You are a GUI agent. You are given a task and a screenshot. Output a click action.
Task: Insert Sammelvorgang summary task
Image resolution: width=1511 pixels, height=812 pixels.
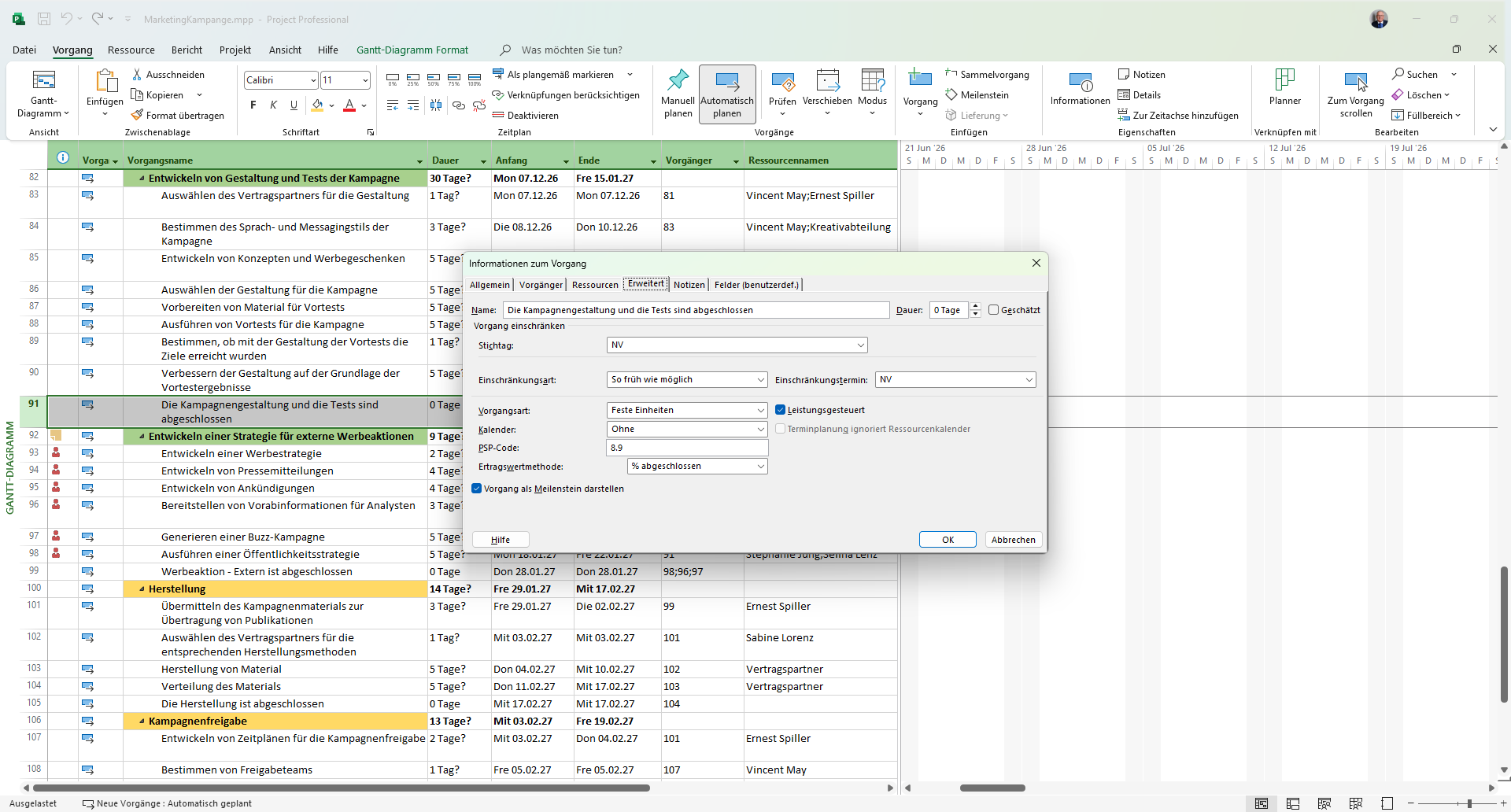[x=988, y=74]
